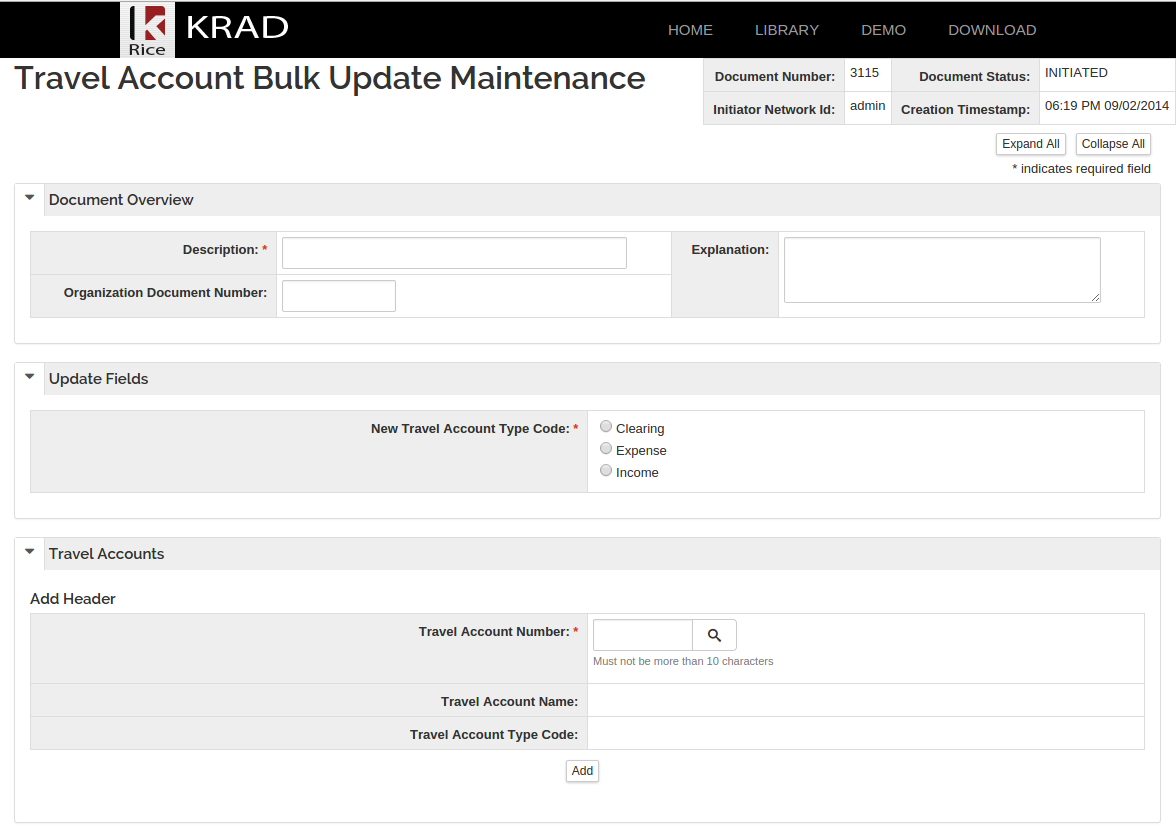Click the Travel Account Name label
This screenshot has height=837, width=1176.
point(509,701)
